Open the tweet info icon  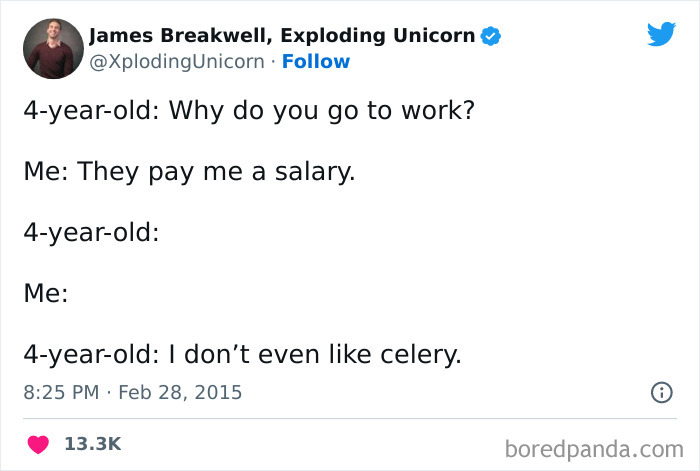pos(660,393)
